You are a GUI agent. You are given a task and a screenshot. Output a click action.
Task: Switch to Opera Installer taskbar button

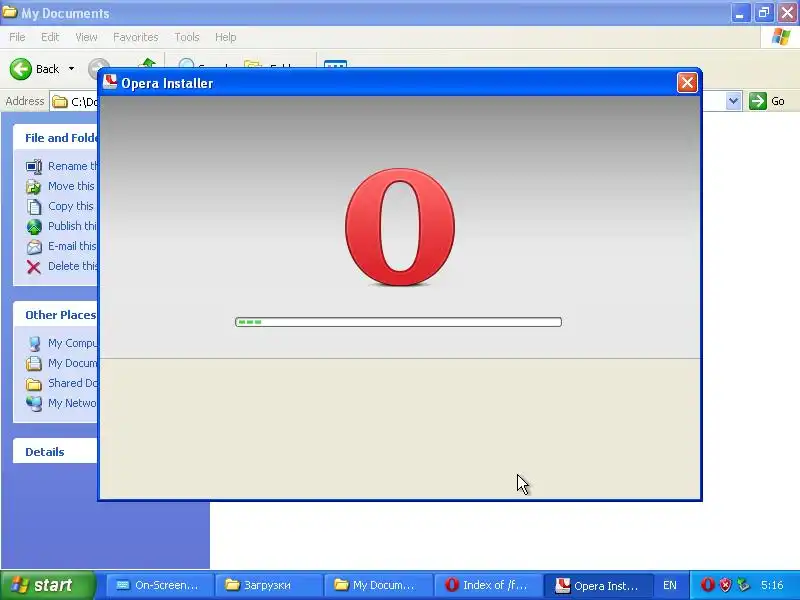(598, 585)
